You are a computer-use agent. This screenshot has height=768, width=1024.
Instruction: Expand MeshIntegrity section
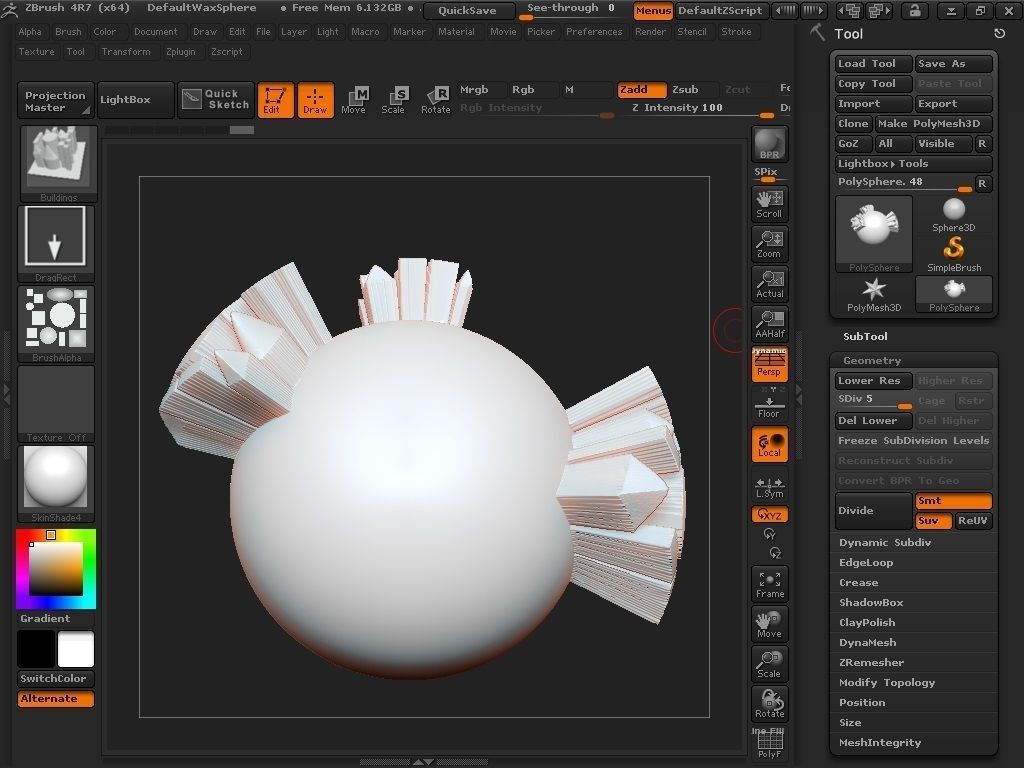(x=880, y=743)
